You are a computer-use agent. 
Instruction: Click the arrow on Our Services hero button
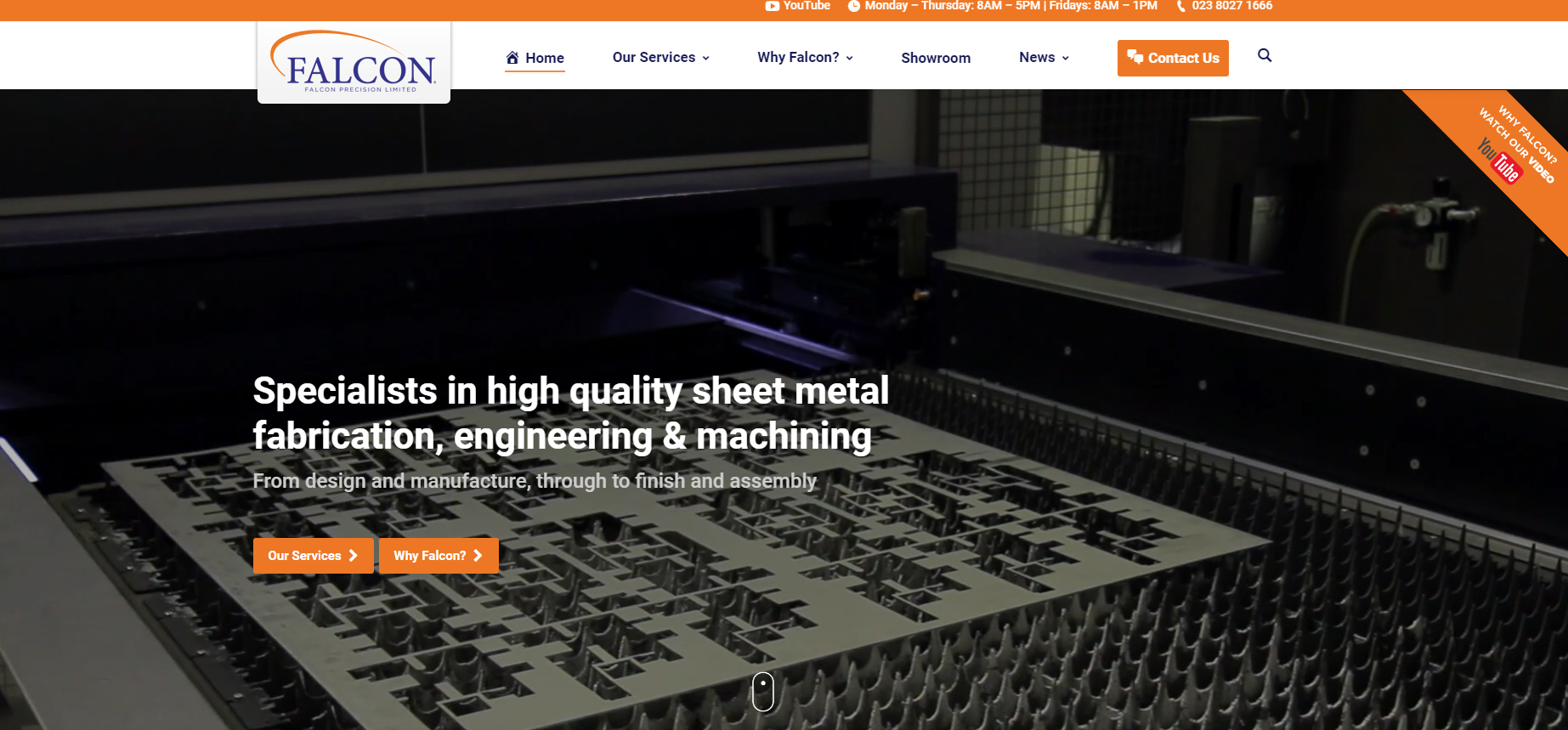click(x=353, y=555)
